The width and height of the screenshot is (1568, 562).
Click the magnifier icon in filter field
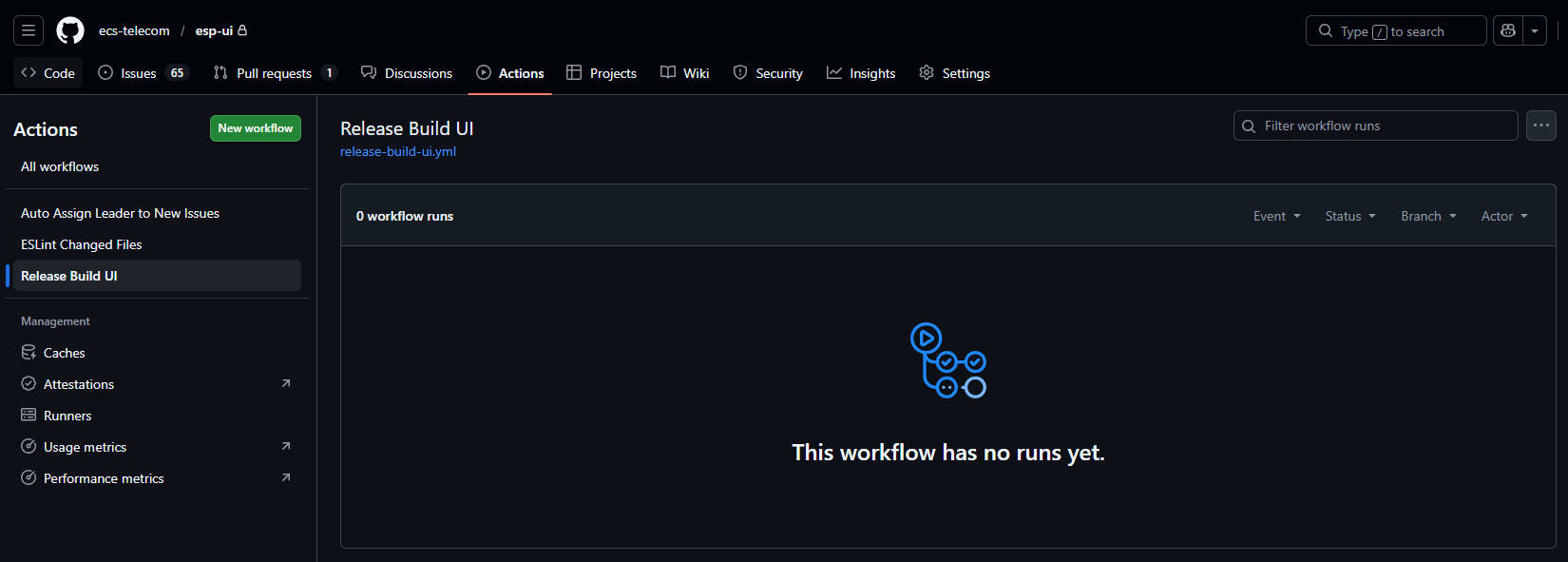coord(1249,126)
